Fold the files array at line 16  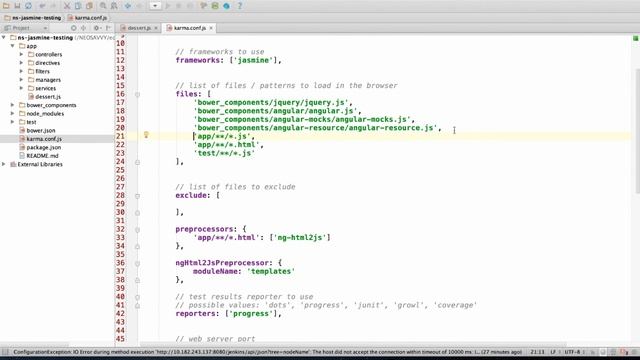(138, 94)
